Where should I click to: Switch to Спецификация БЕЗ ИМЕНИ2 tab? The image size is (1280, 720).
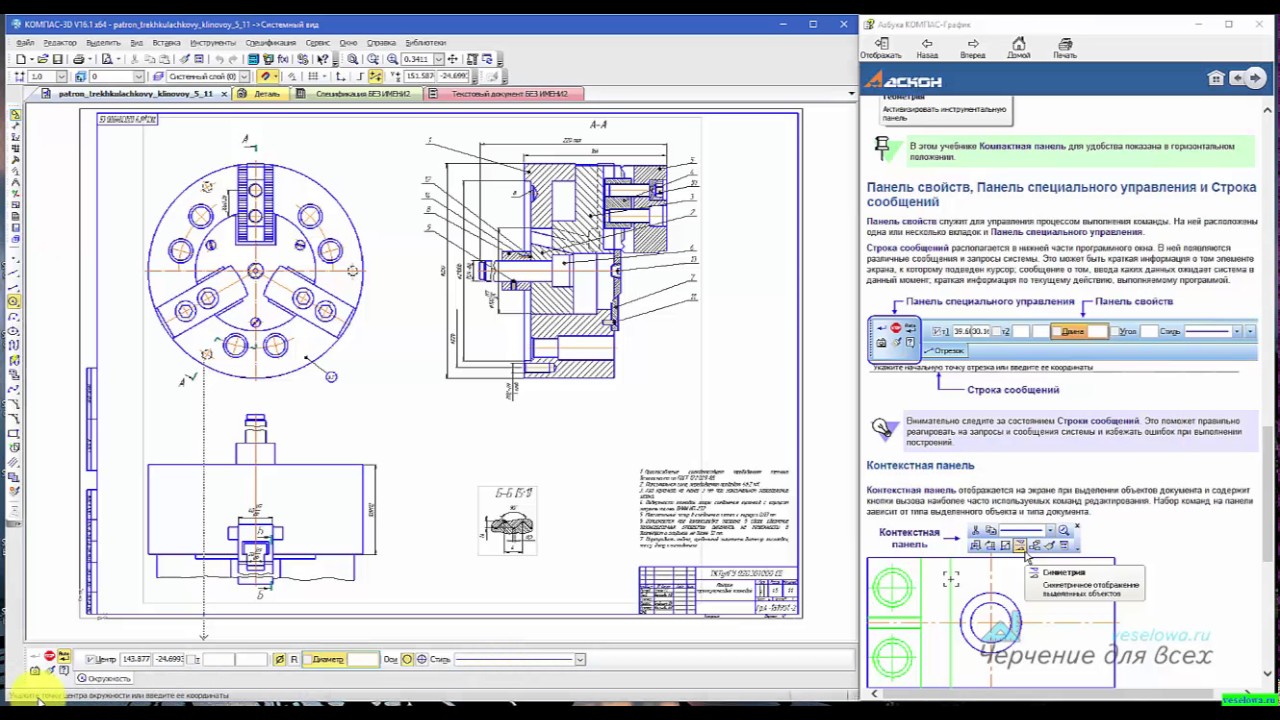click(355, 94)
